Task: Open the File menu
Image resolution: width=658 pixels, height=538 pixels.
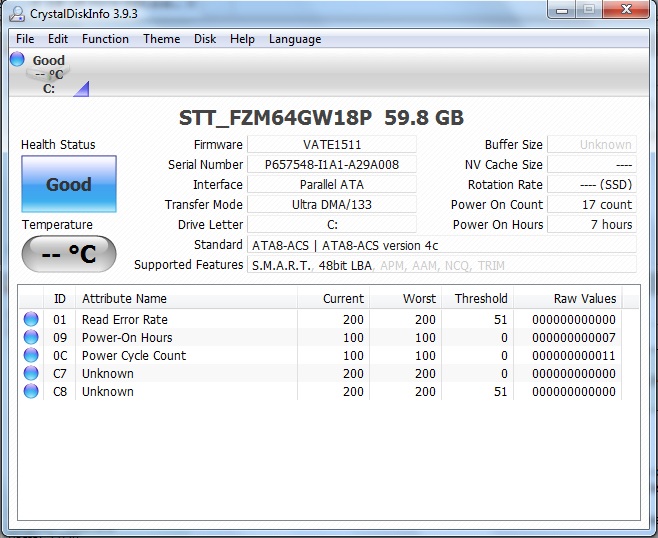Action: pos(25,39)
